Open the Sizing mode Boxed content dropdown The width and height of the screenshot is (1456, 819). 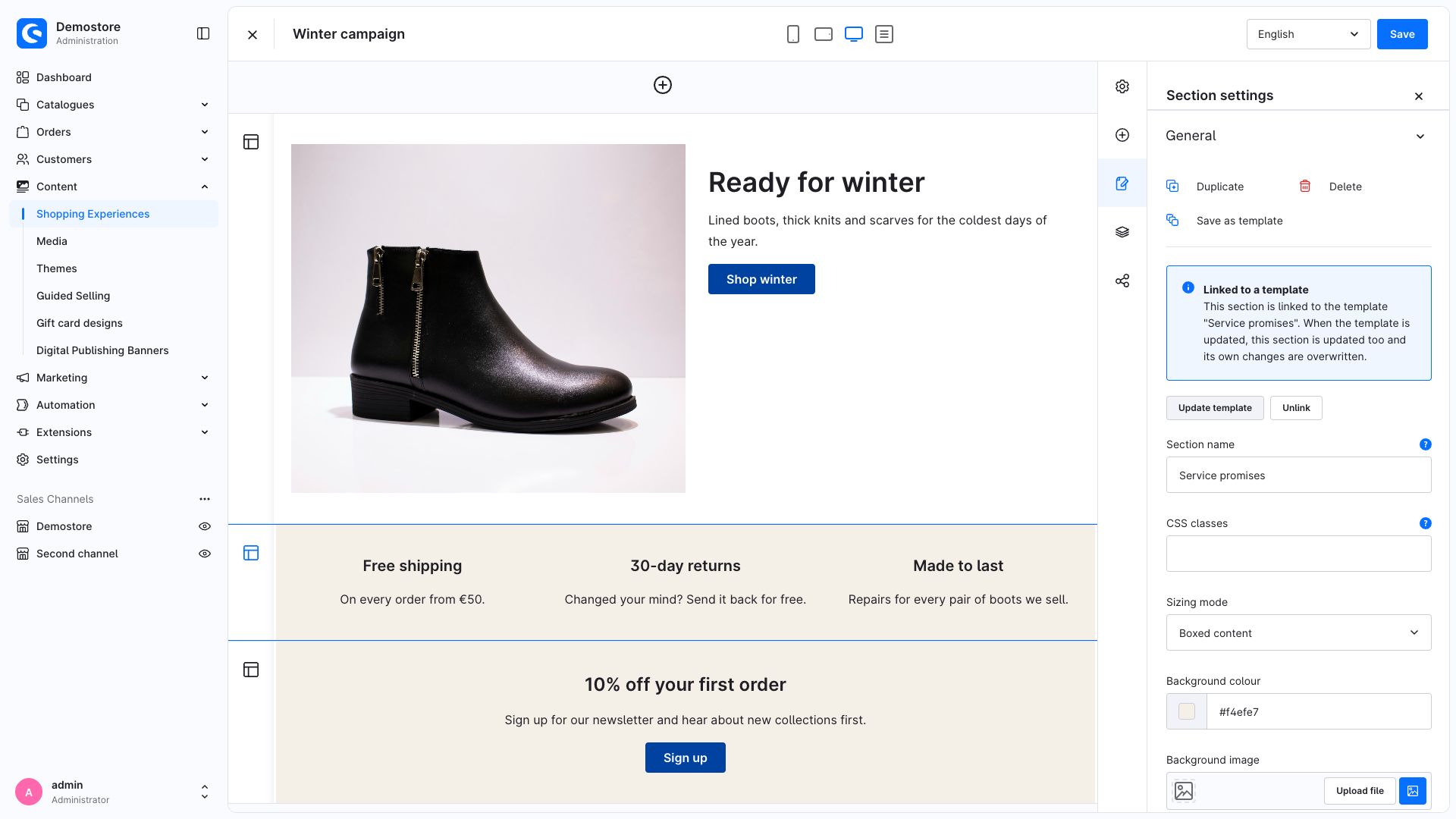click(1298, 632)
